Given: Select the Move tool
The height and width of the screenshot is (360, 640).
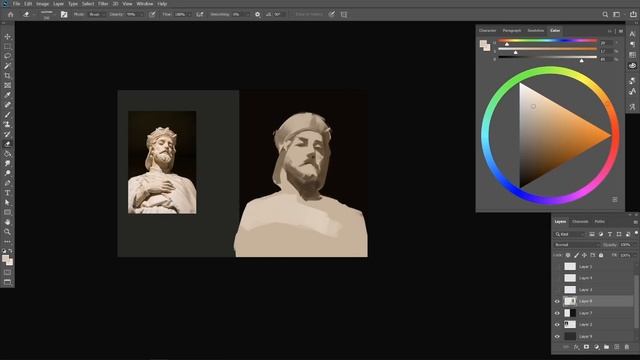Looking at the screenshot, I should (7, 37).
